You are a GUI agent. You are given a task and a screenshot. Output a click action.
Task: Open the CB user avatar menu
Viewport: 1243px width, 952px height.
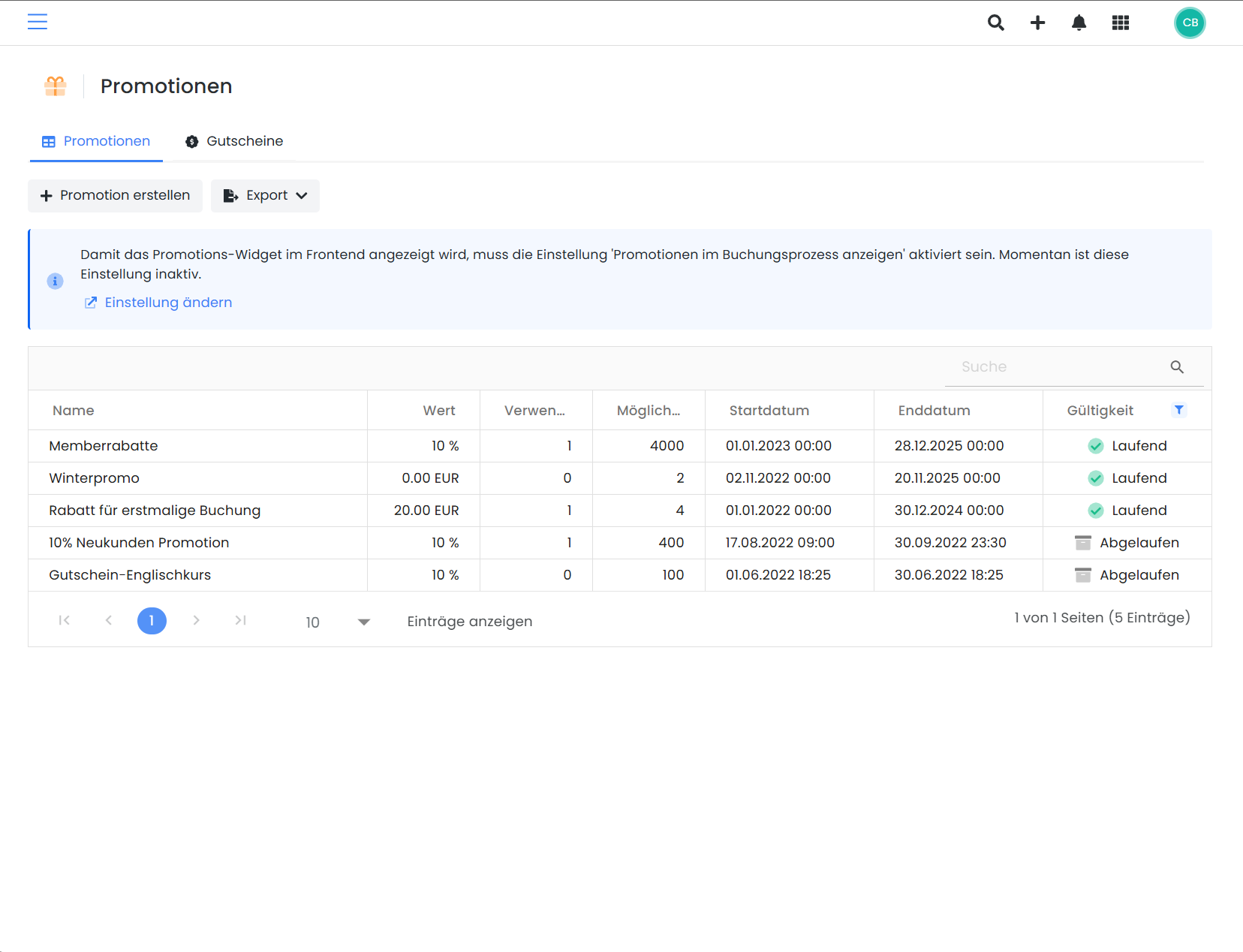point(1190,23)
